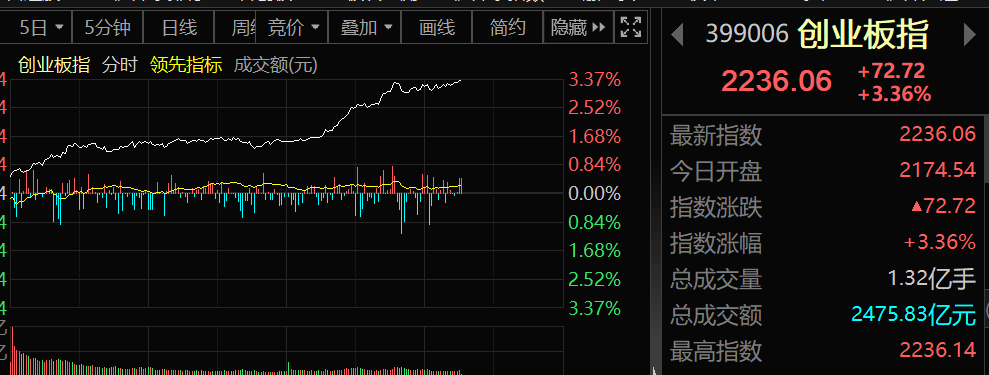The height and width of the screenshot is (375, 989).
Task: Click the +72.72 change value
Action: click(x=891, y=70)
